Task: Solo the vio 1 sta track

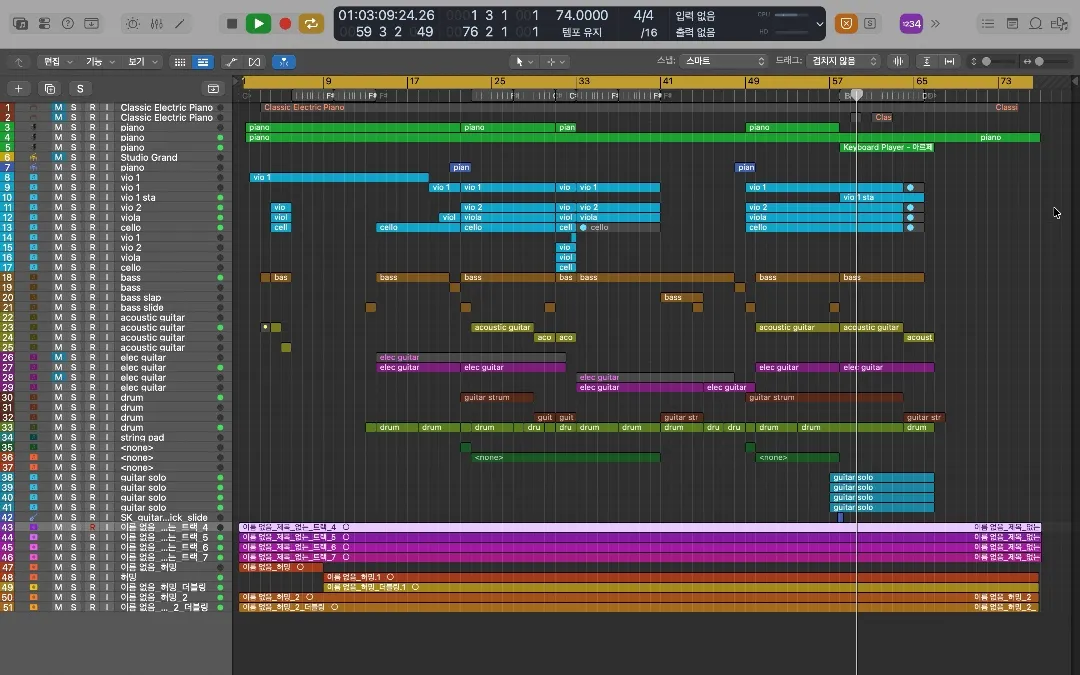Action: [x=74, y=198]
